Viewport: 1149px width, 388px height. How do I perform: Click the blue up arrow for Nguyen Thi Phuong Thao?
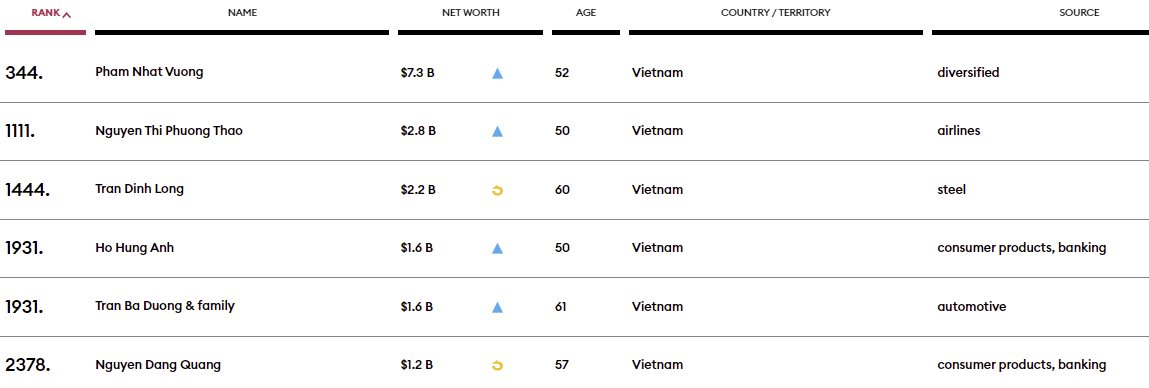click(x=498, y=131)
